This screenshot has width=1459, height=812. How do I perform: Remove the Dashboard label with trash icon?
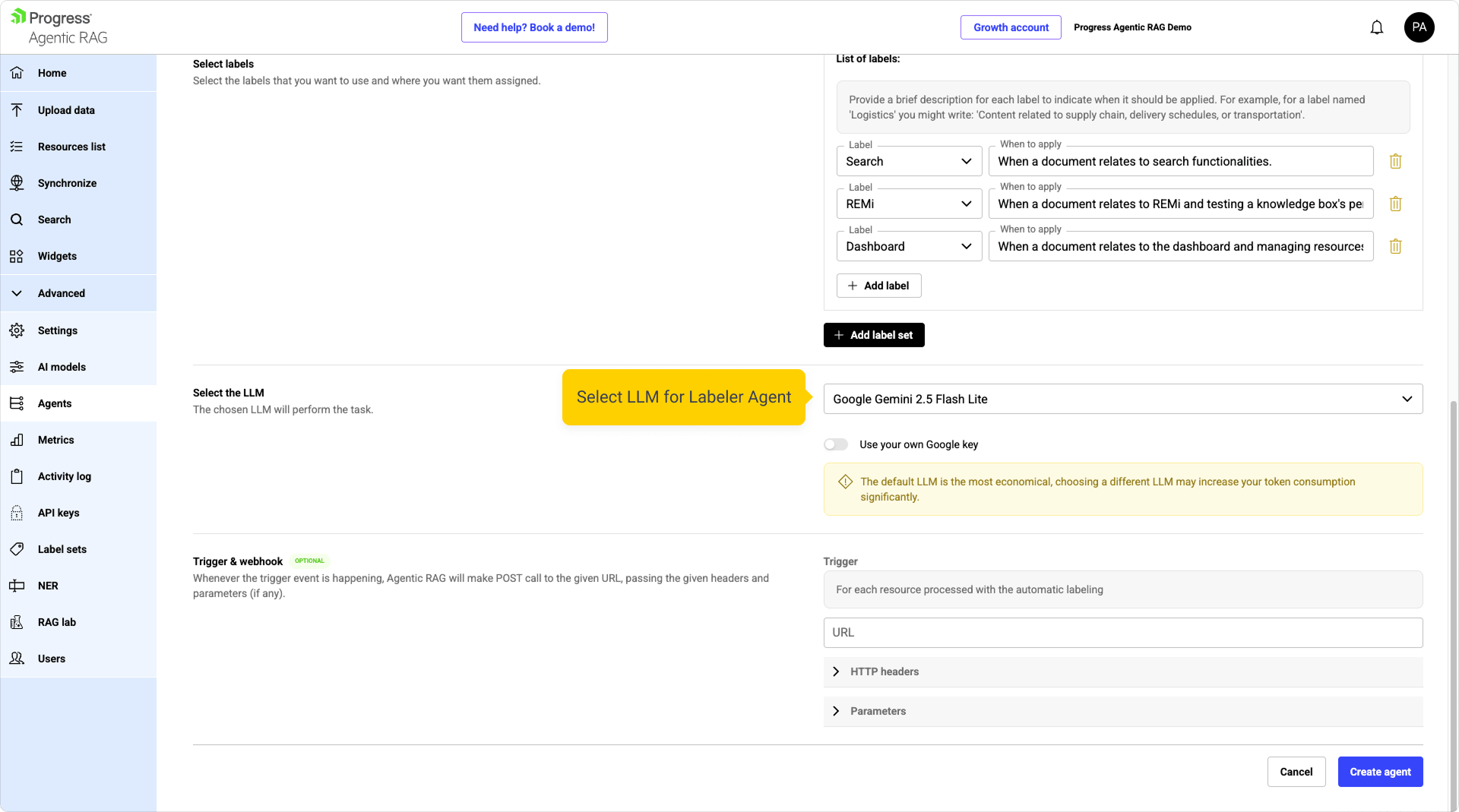click(x=1395, y=246)
